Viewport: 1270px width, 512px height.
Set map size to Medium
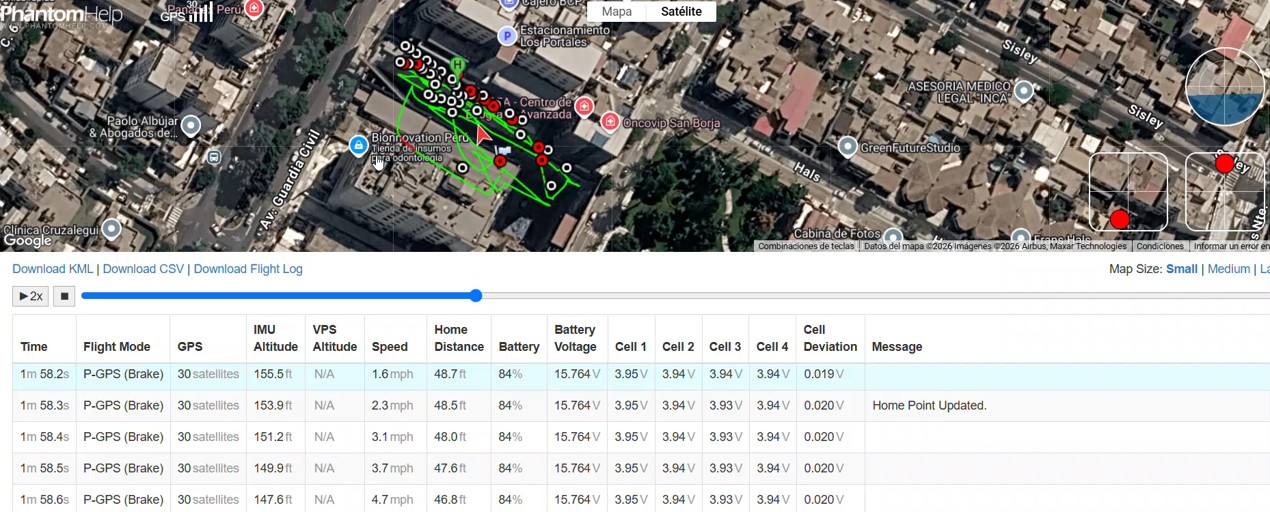[1229, 269]
